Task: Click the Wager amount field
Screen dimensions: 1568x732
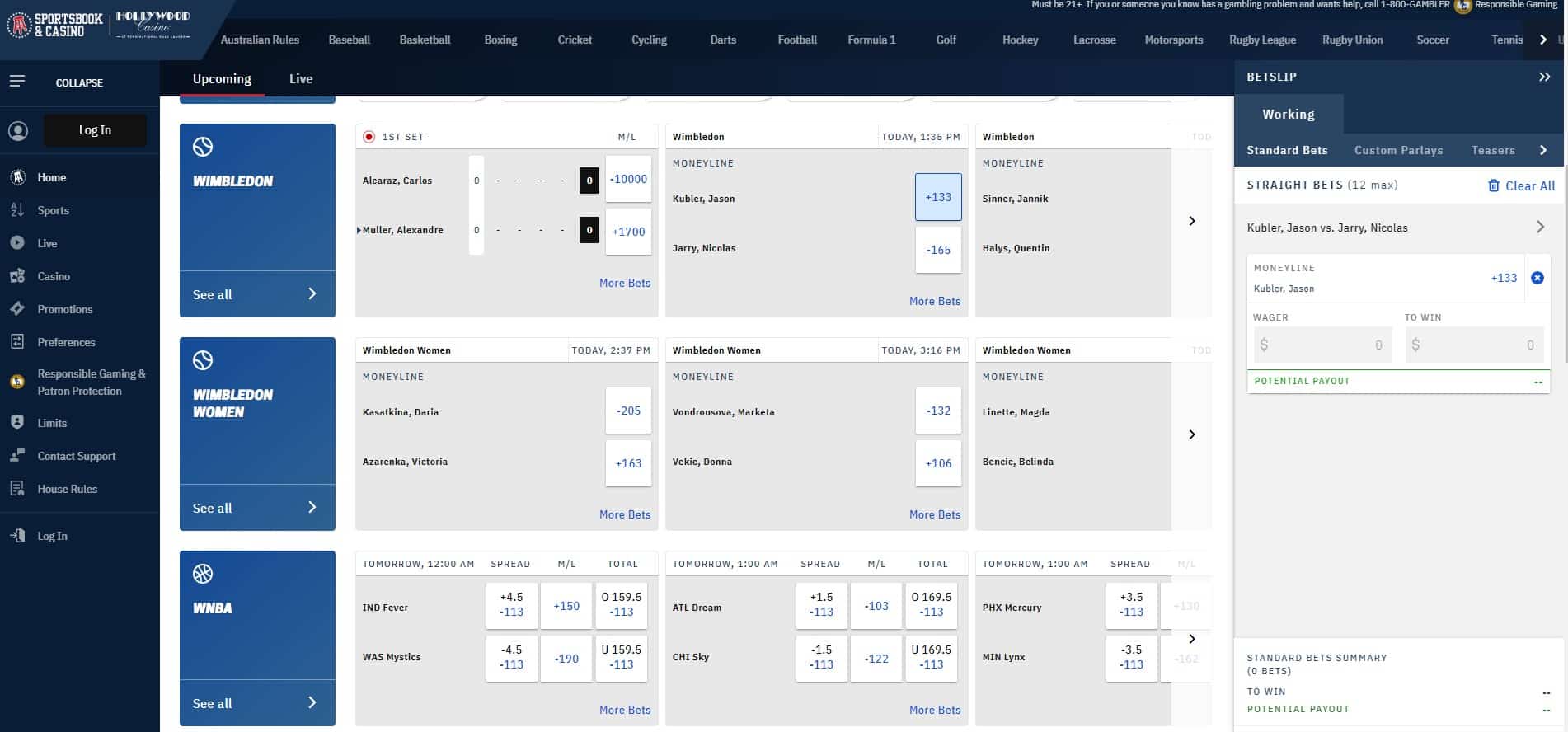Action: pyautogui.click(x=1322, y=345)
